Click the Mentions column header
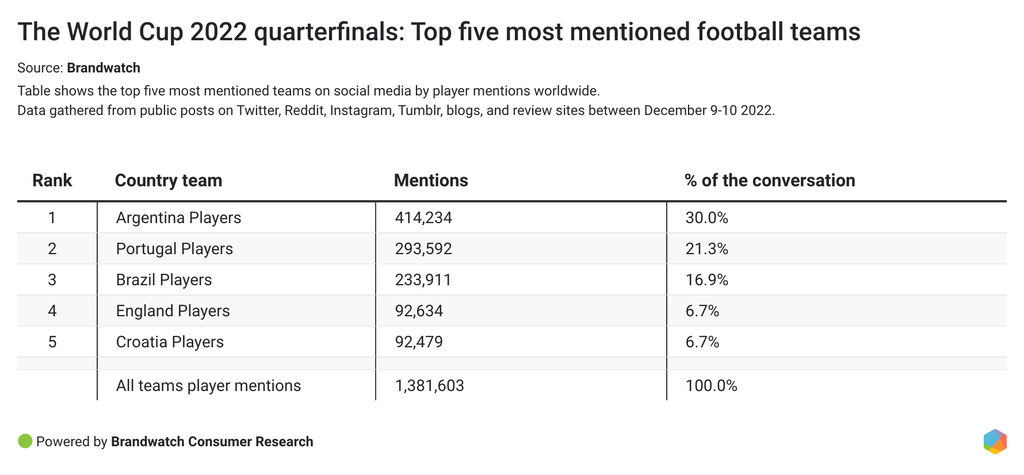Screen dimensions: 1024x475 click(431, 181)
